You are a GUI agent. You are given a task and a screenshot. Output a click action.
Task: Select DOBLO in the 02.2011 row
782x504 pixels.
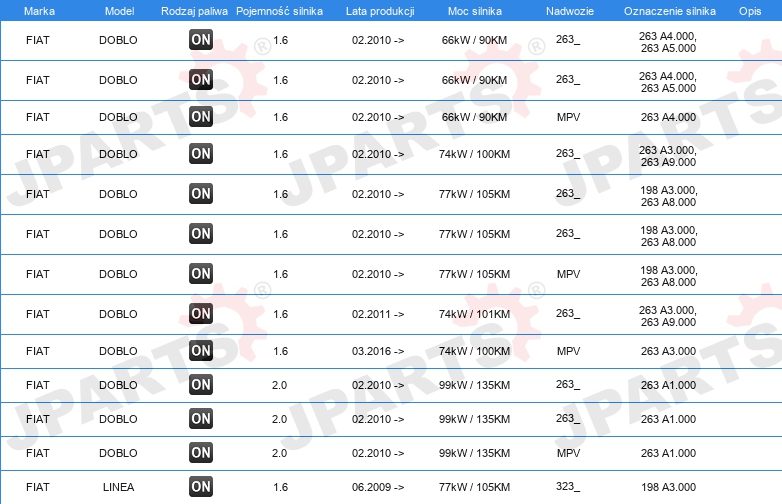tap(118, 314)
